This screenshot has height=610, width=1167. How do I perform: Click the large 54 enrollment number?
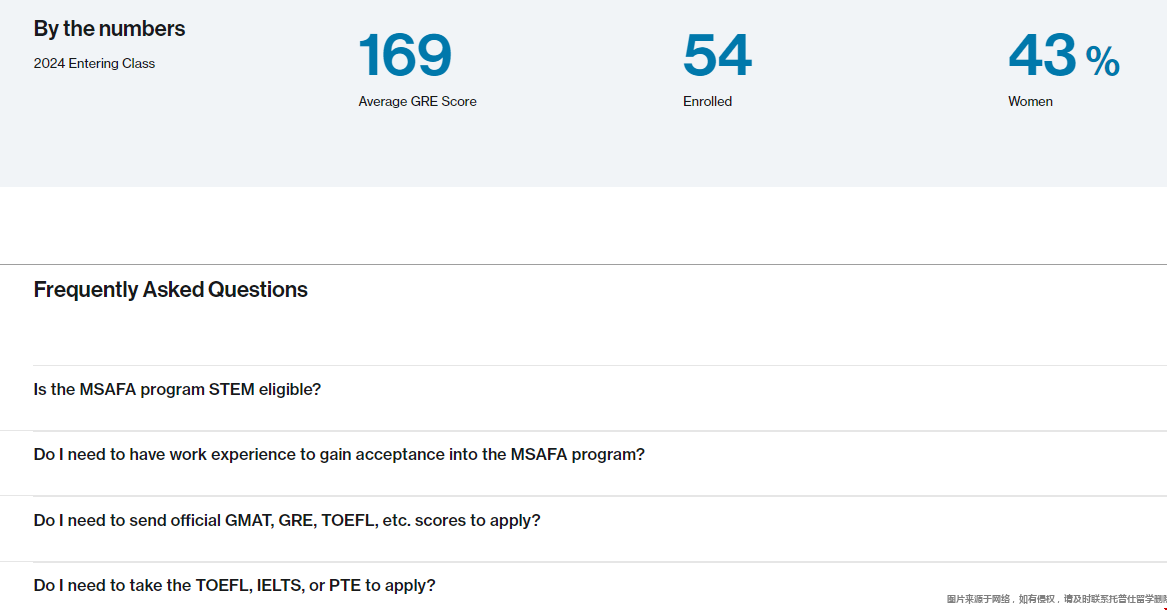[717, 56]
